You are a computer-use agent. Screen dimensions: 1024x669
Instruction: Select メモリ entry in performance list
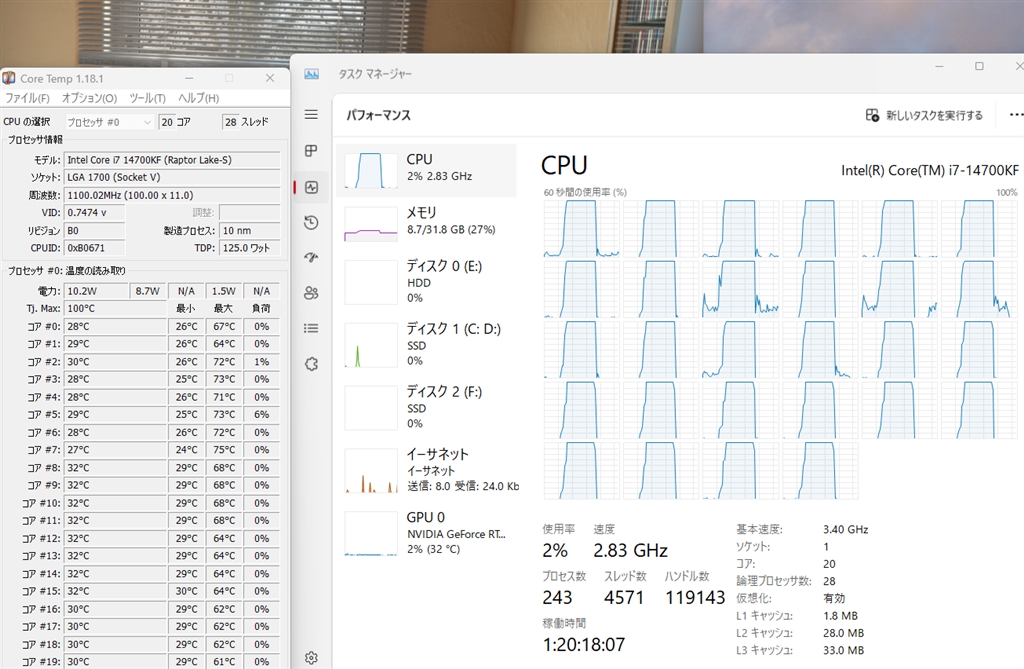[426, 223]
